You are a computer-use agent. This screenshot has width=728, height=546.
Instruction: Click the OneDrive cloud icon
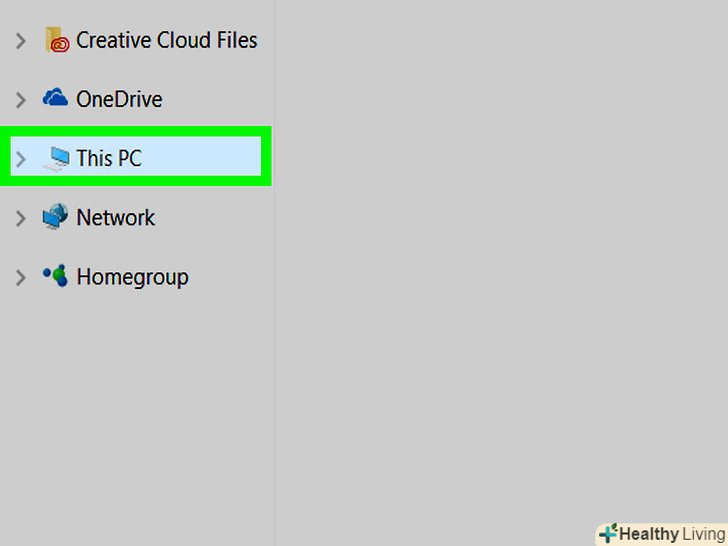(x=55, y=98)
